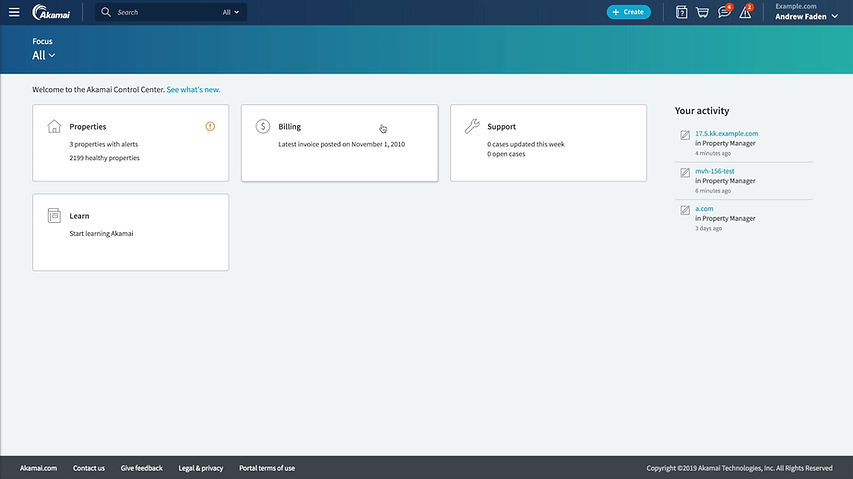
Task: Click the Create button
Action: point(628,12)
